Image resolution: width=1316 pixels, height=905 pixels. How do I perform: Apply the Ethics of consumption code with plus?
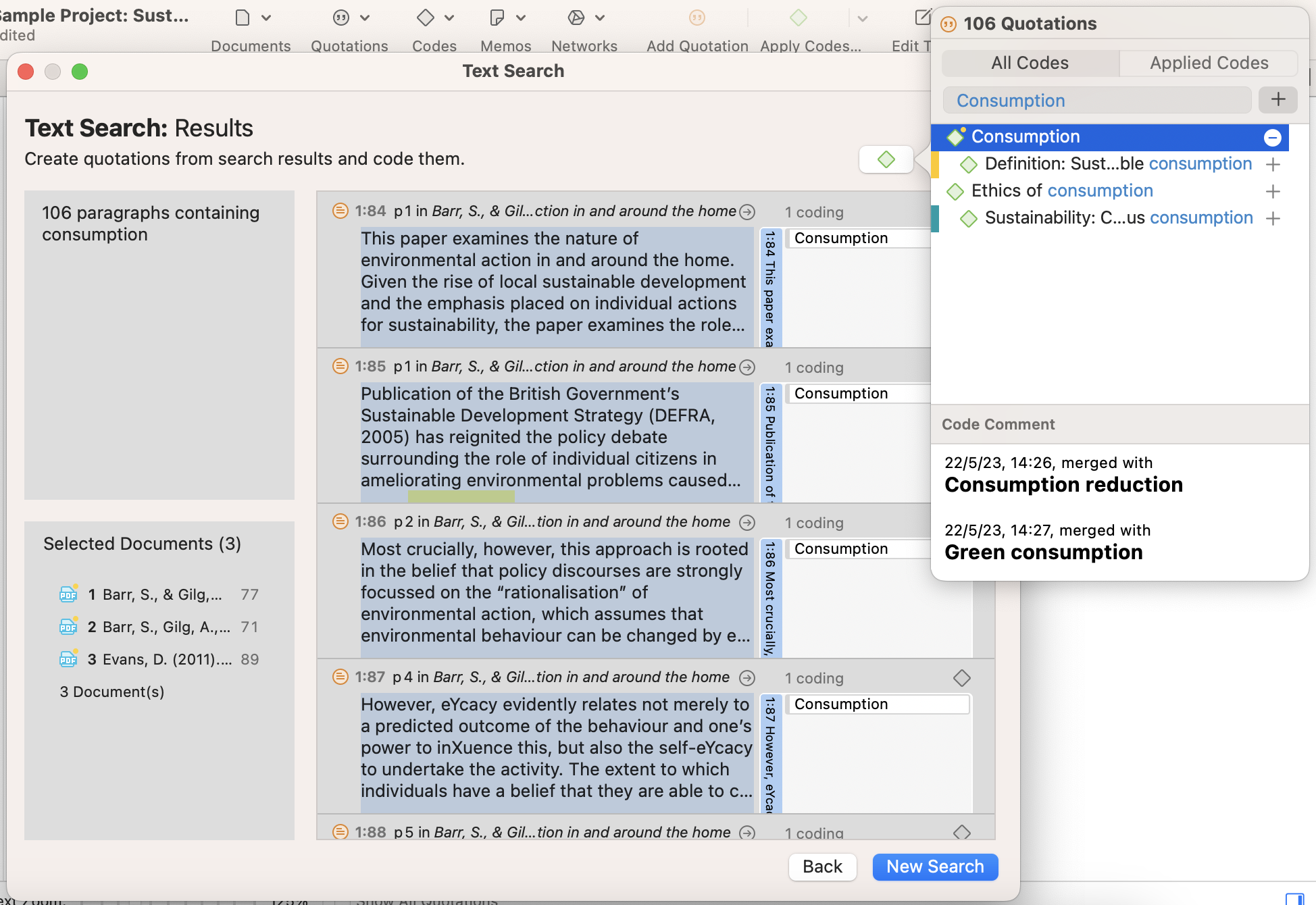point(1273,192)
